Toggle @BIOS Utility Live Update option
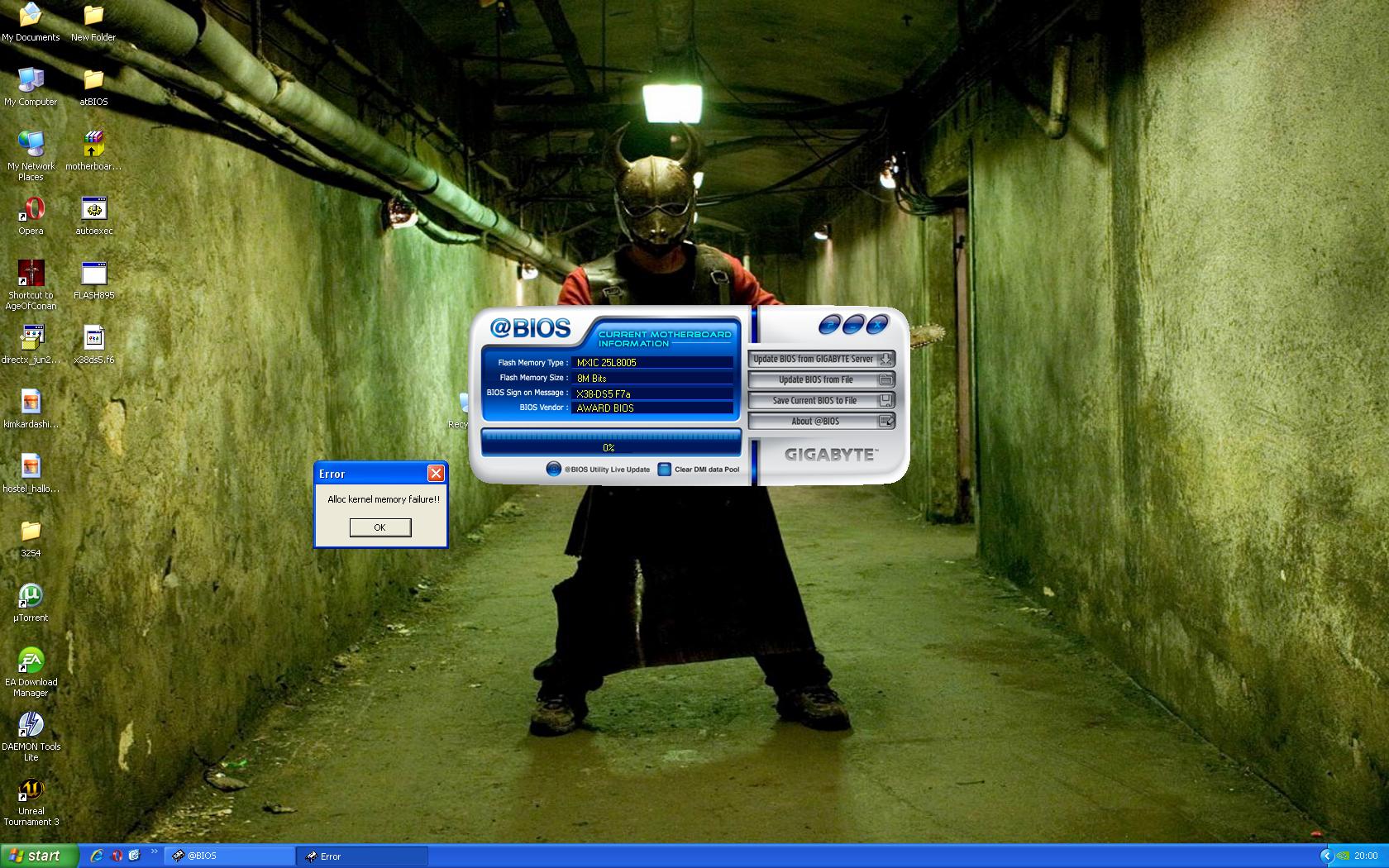The height and width of the screenshot is (868, 1389). (553, 469)
